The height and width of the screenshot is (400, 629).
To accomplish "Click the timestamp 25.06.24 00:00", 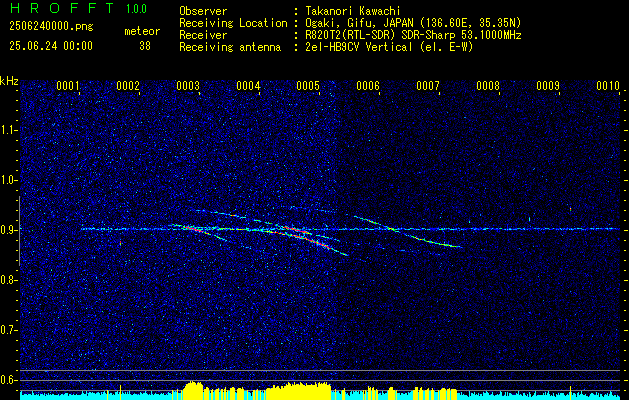I will (x=51, y=46).
